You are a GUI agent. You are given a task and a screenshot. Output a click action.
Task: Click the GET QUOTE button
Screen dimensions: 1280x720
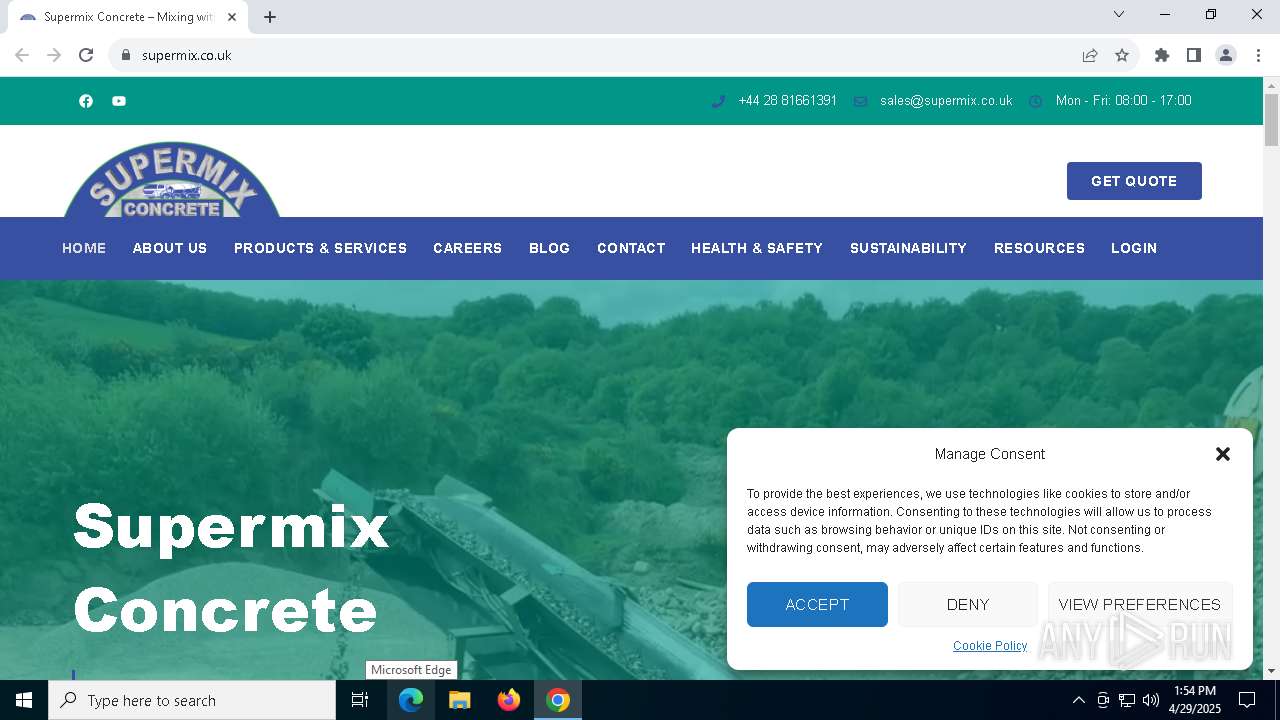(x=1134, y=181)
